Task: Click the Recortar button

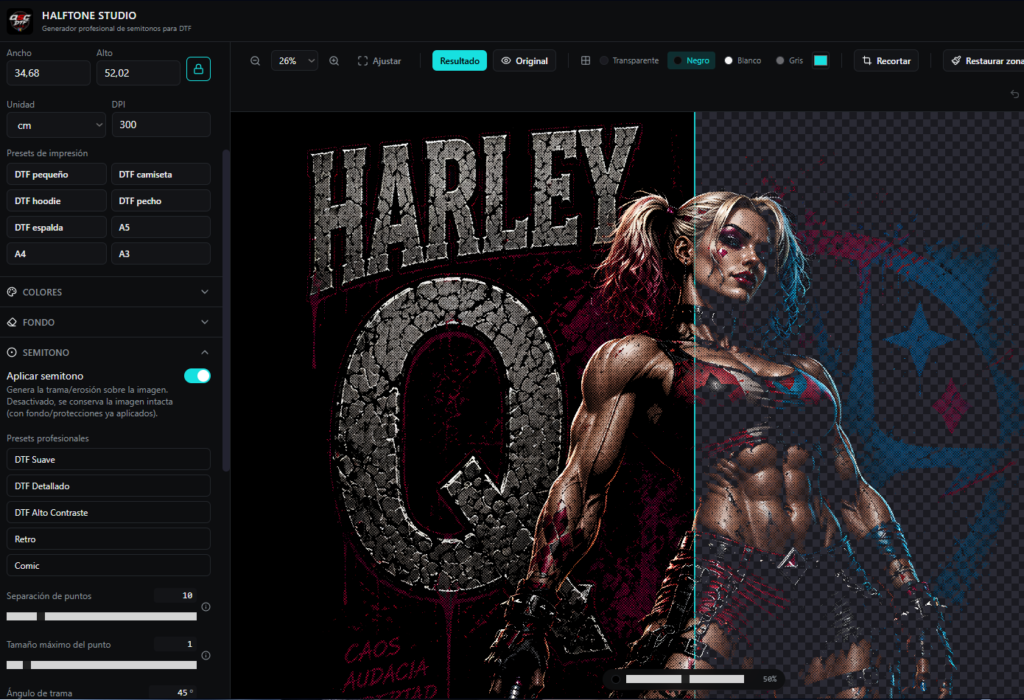Action: pos(886,61)
